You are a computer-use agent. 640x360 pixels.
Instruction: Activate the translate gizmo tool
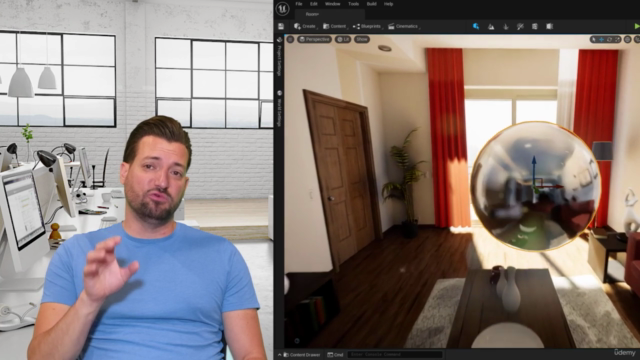point(601,39)
